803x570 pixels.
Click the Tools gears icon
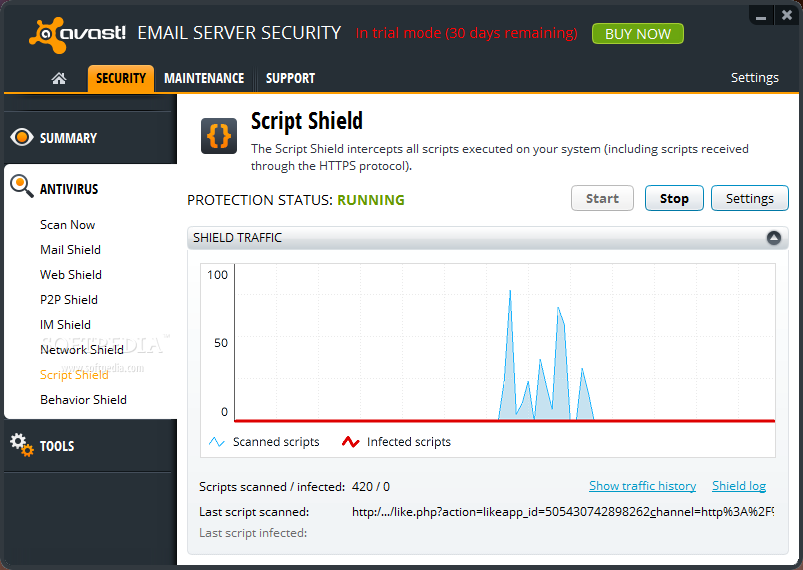tap(22, 445)
